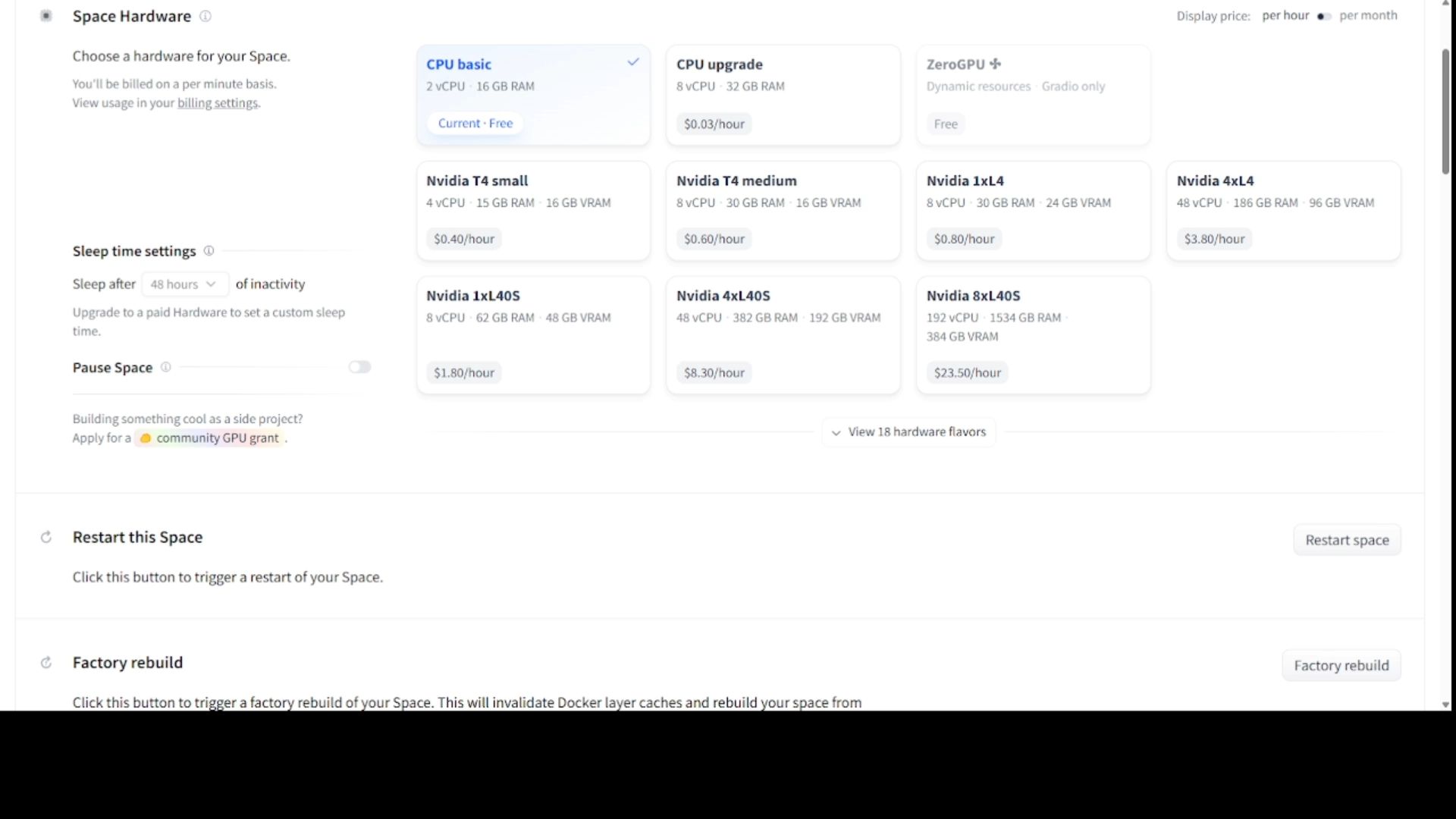
Task: Open the billing settings link
Action: click(x=218, y=103)
